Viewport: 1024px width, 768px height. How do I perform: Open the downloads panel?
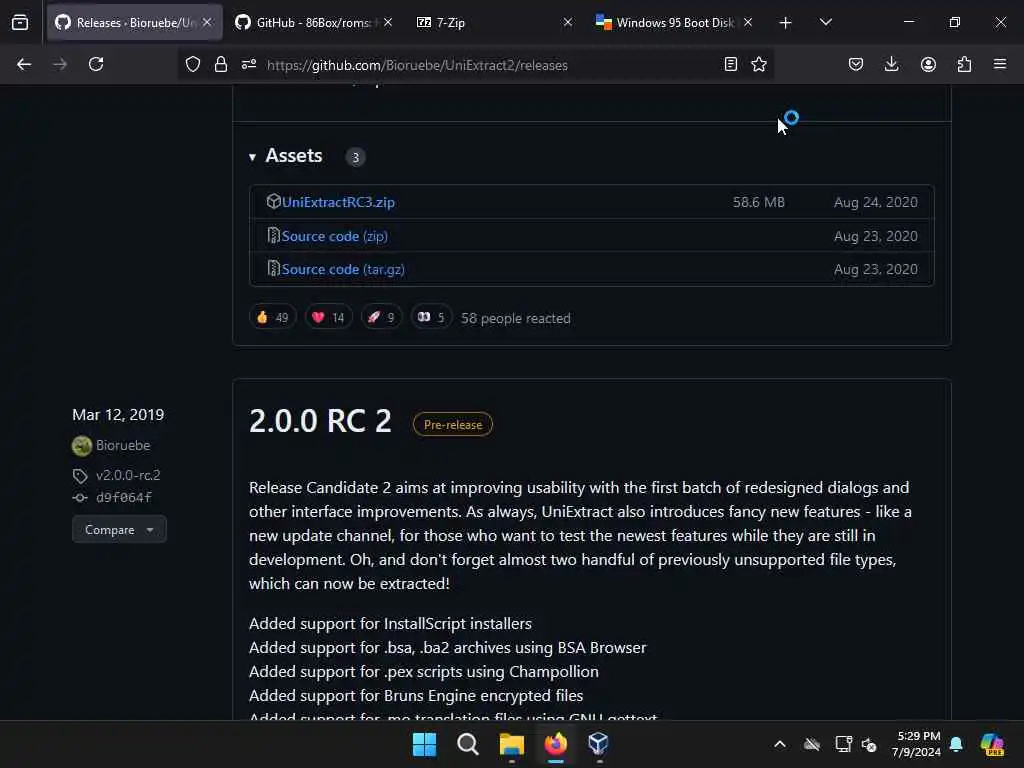891,64
